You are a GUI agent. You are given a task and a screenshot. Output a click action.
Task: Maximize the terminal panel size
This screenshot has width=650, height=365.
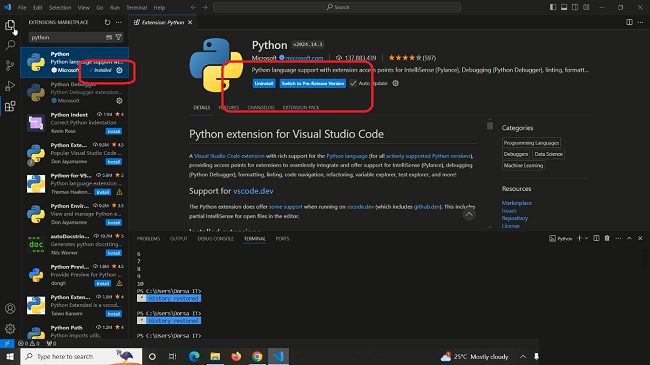[x=629, y=238]
